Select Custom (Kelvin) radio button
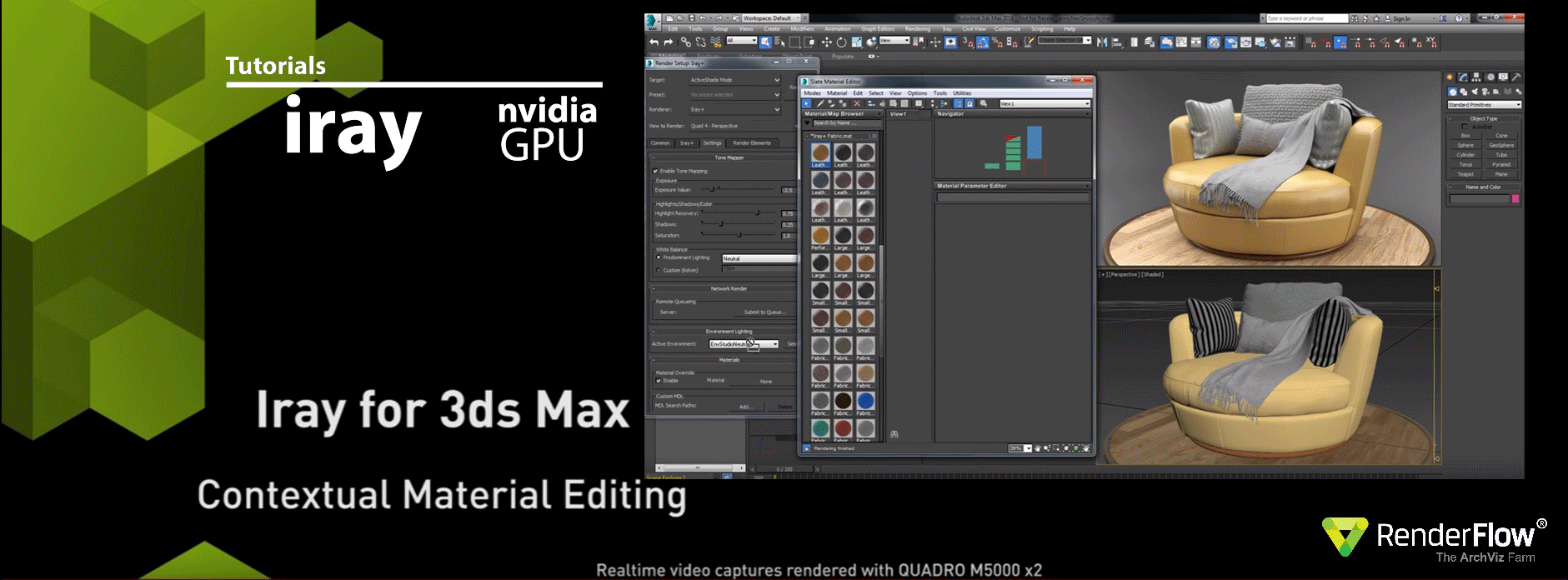1568x580 pixels. (659, 270)
